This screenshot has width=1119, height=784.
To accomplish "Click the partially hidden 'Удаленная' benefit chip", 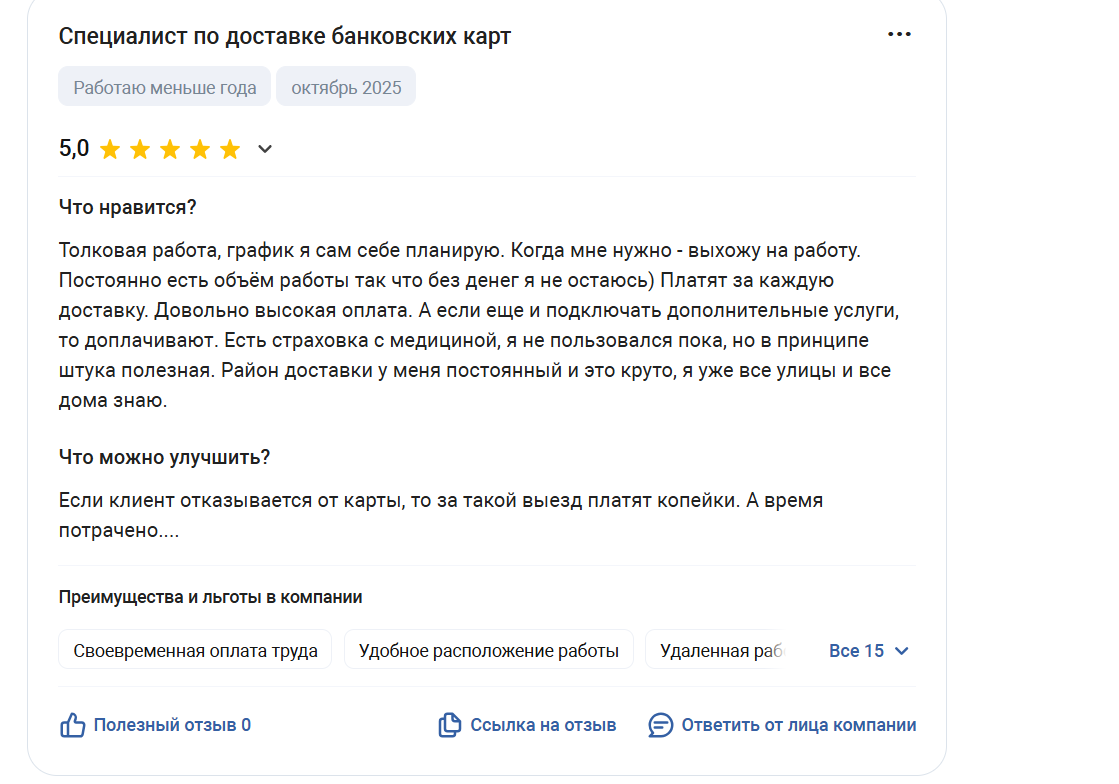I will [x=718, y=651].
